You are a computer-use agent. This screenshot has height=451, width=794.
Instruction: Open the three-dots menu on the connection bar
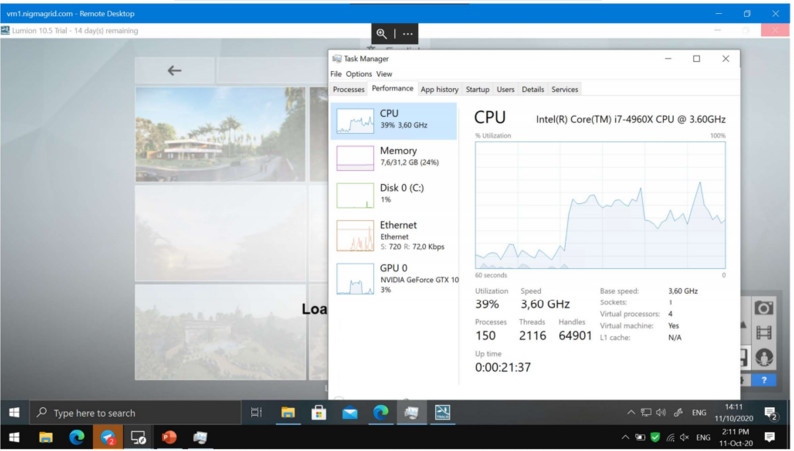coord(409,34)
